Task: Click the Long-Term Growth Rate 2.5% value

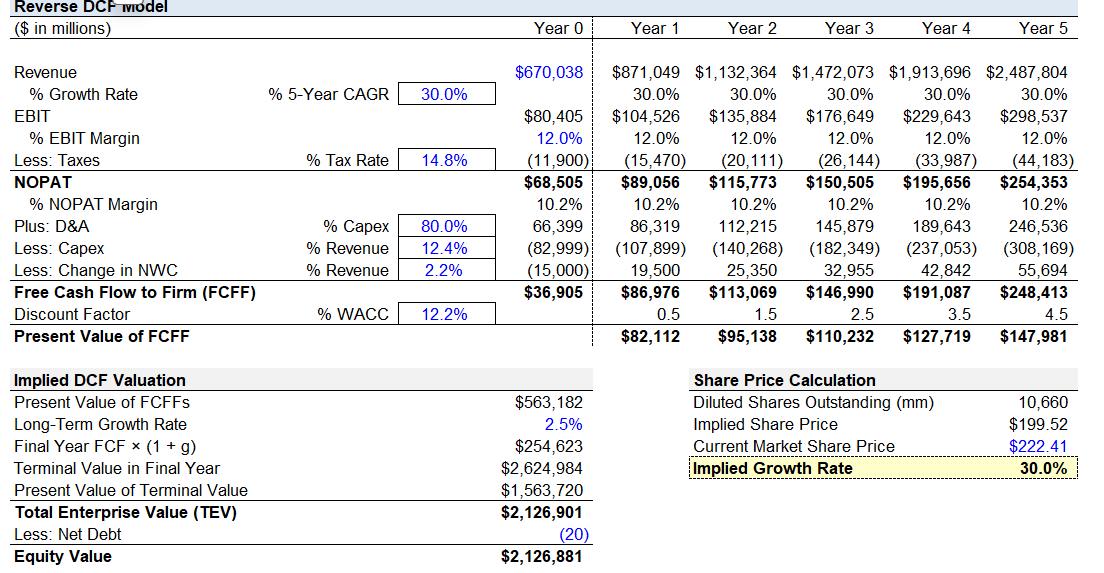Action: (564, 424)
